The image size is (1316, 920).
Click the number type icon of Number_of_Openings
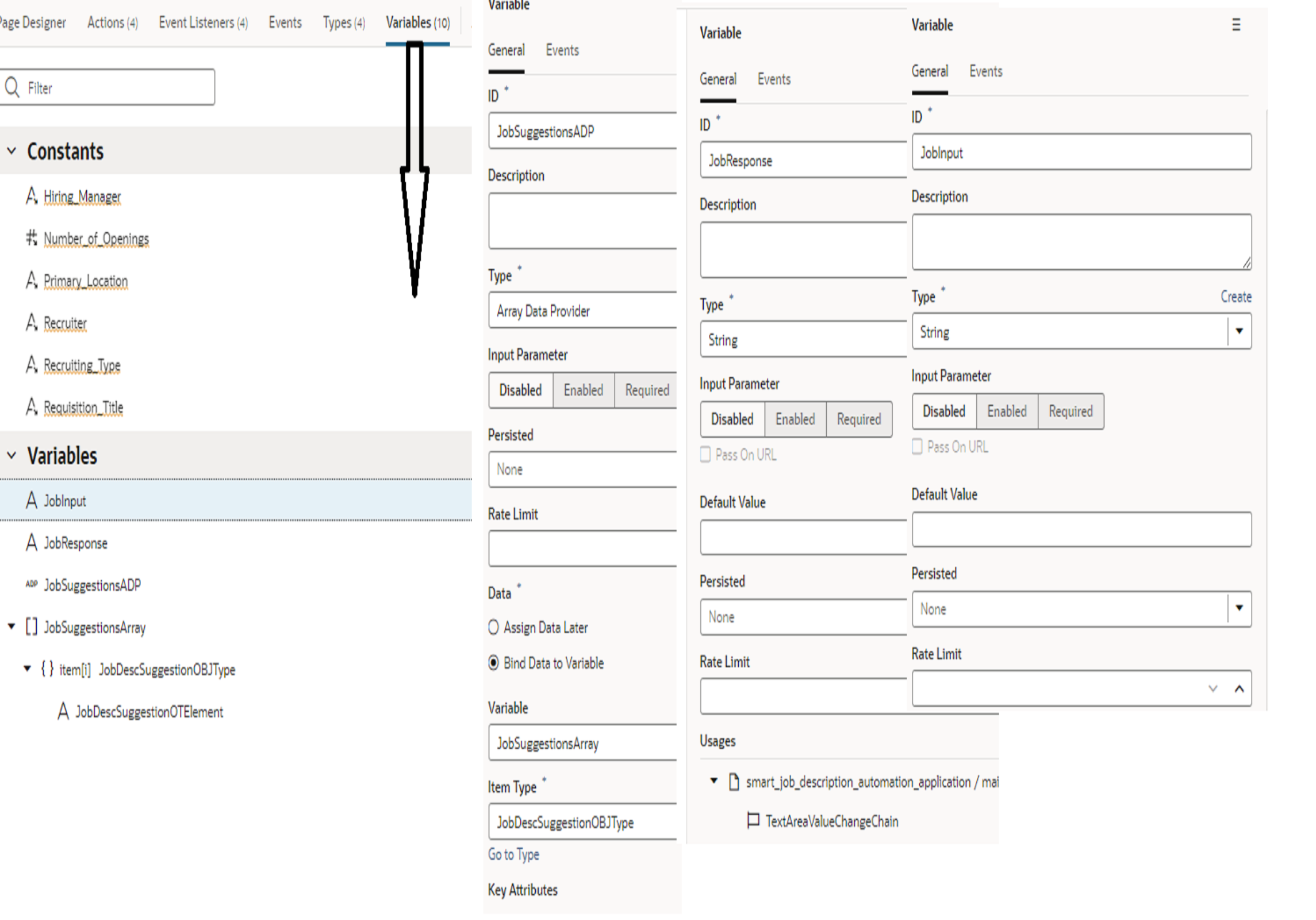32,237
